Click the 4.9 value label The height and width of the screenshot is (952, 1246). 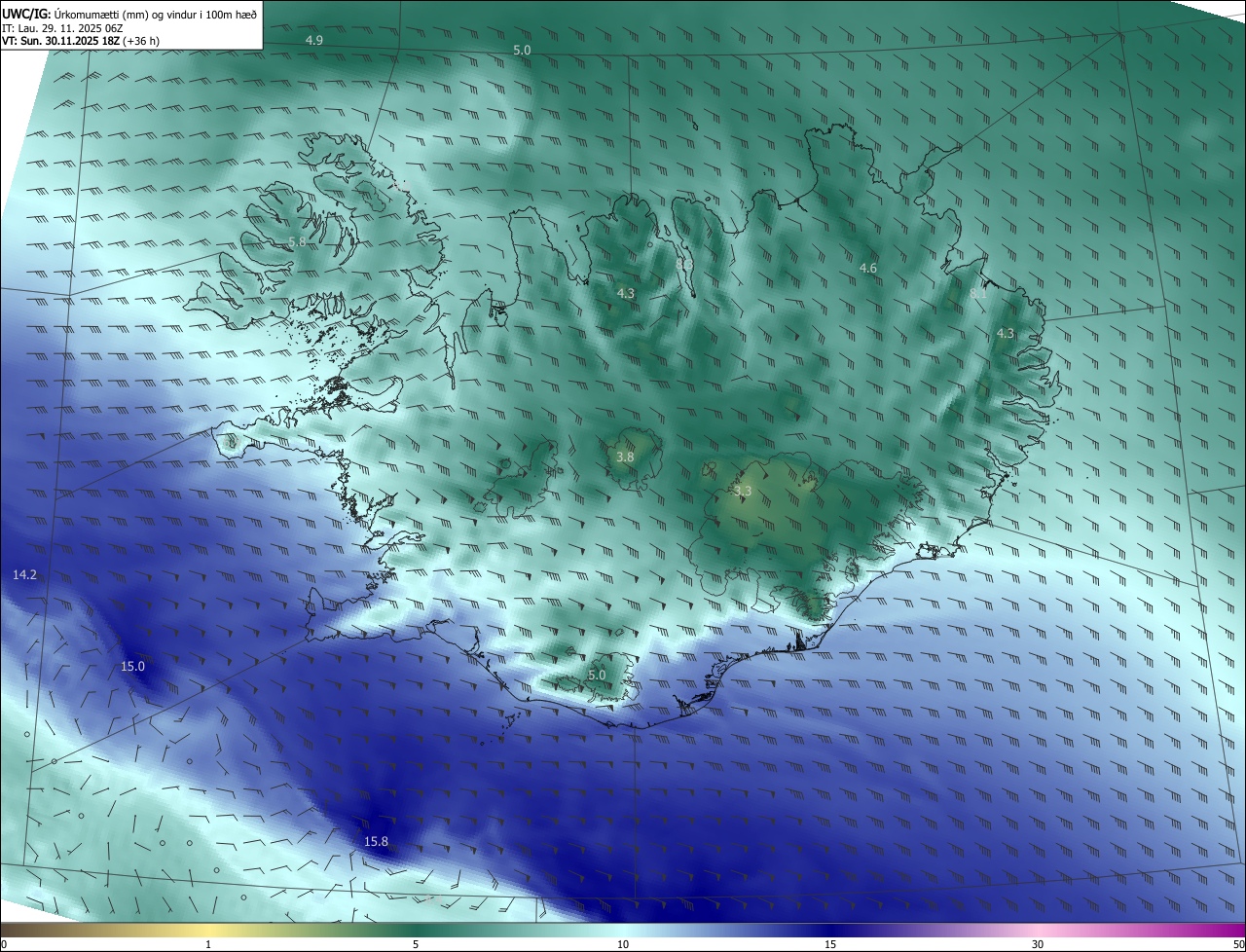[314, 40]
